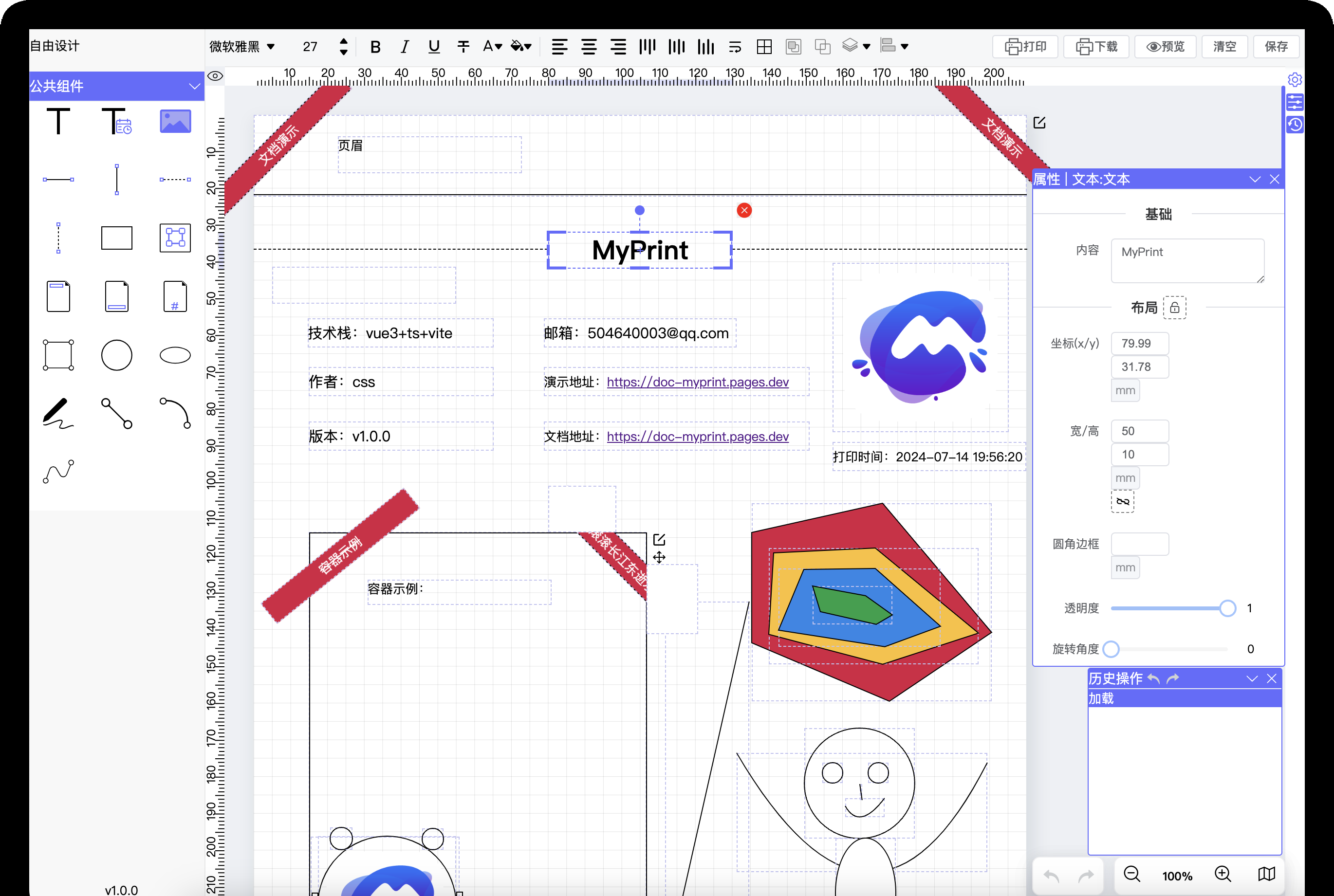
Task: Toggle italic formatting
Action: [405, 46]
